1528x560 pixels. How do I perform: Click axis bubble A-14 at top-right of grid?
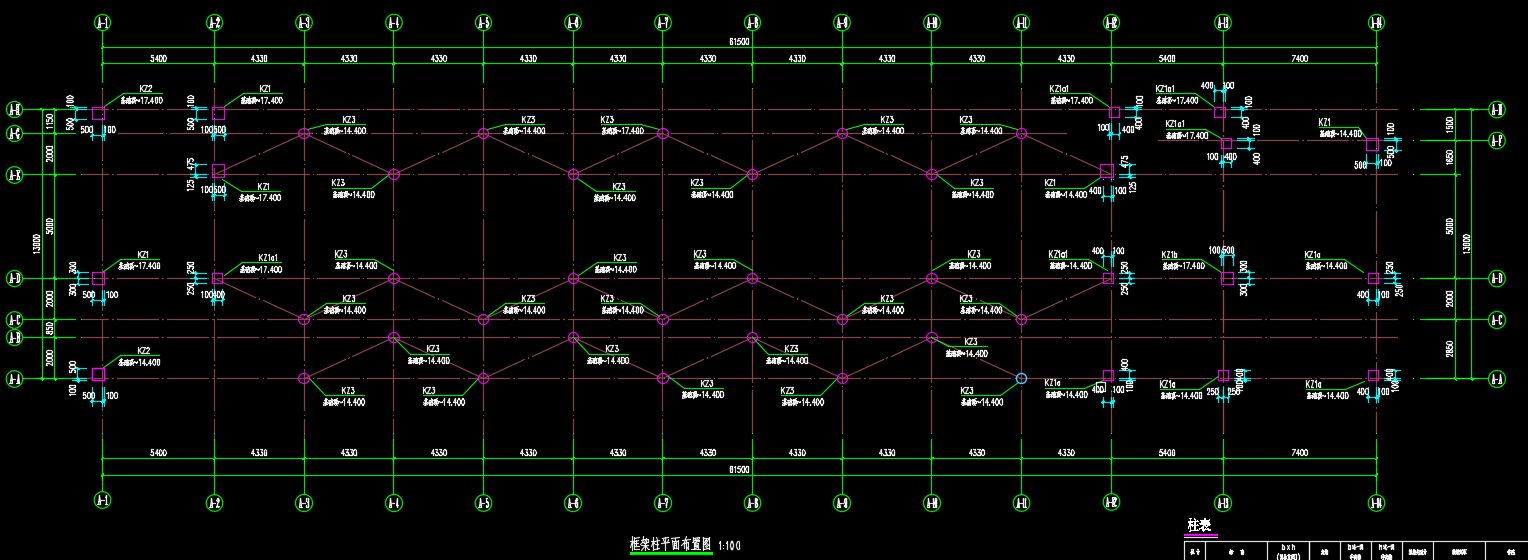pyautogui.click(x=1376, y=22)
